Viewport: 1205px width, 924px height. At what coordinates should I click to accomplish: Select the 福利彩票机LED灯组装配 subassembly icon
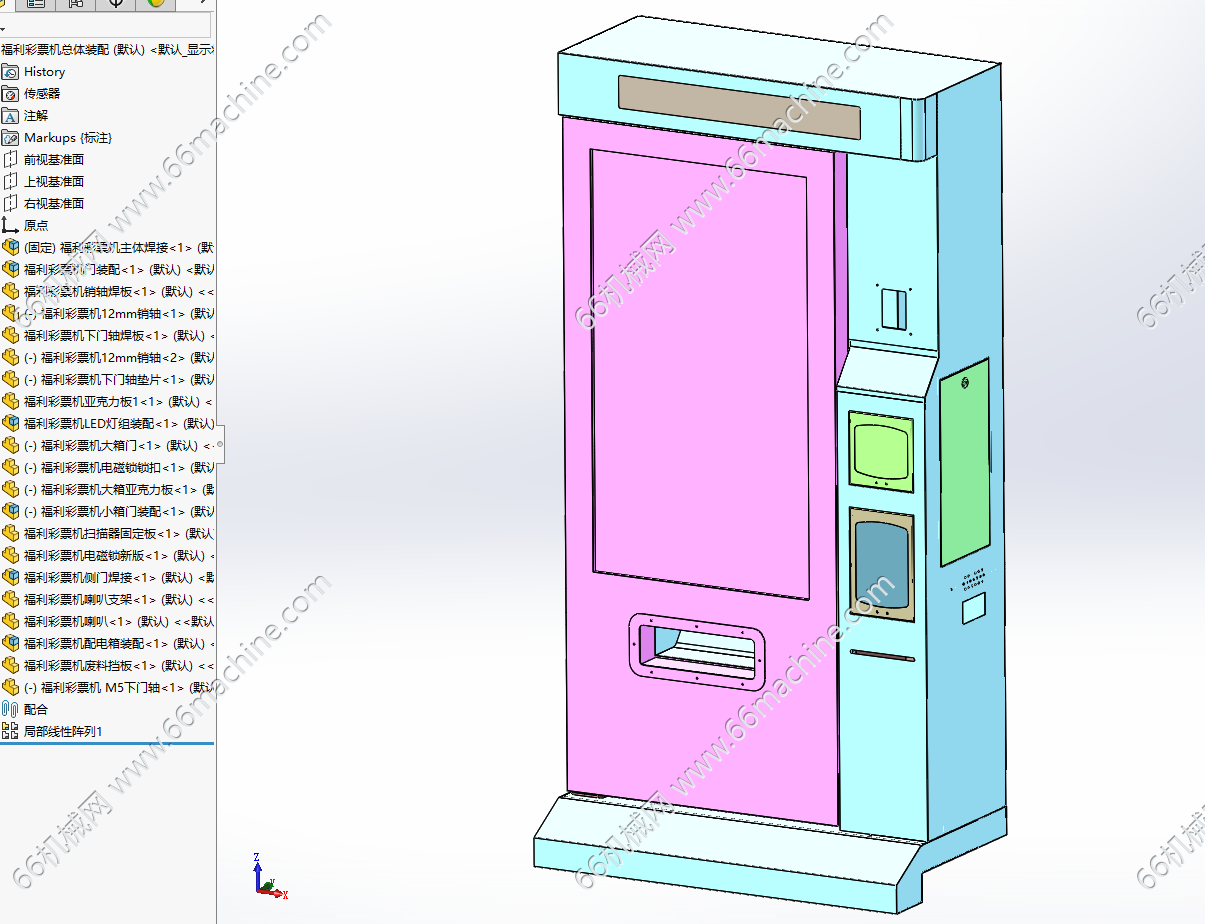[x=10, y=424]
